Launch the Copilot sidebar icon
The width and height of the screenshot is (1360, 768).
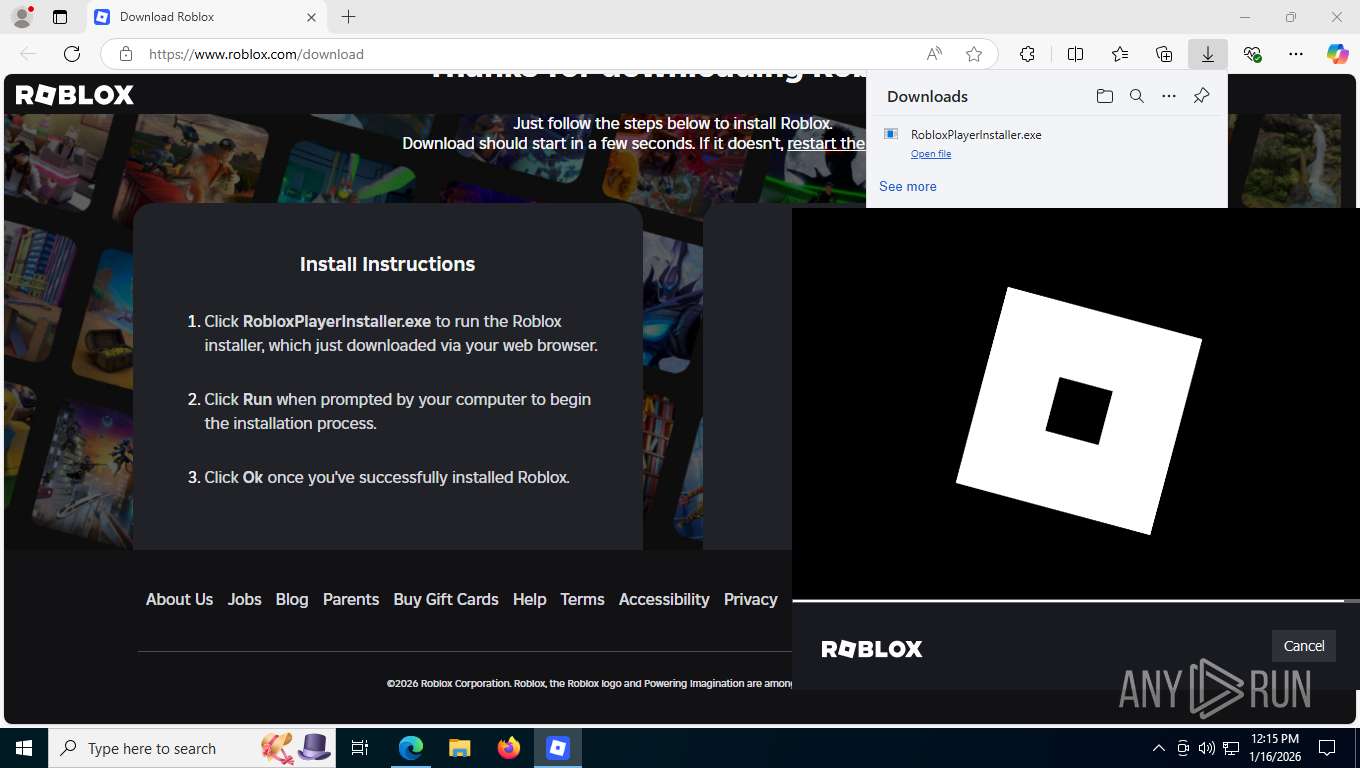(x=1338, y=54)
